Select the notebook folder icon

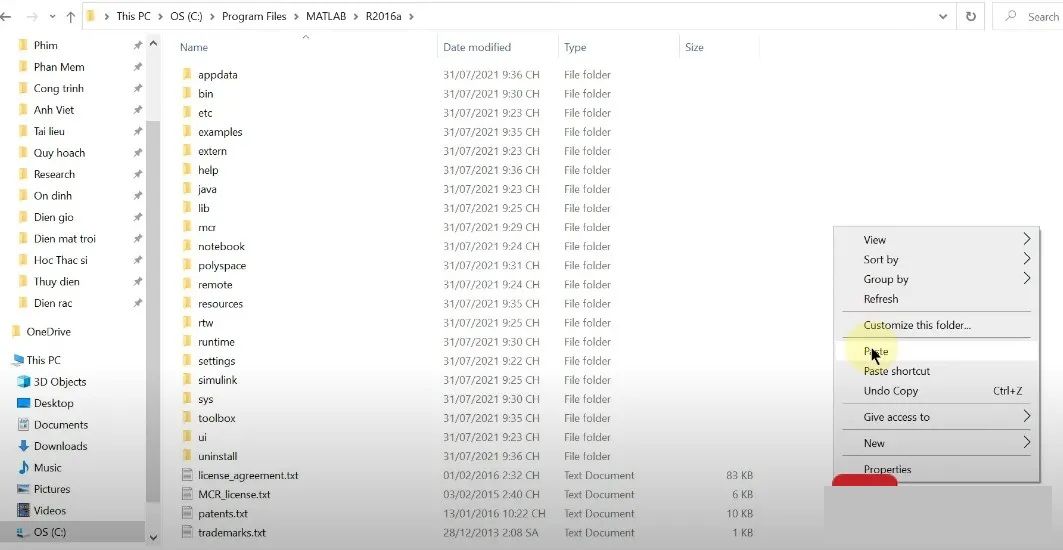[187, 246]
